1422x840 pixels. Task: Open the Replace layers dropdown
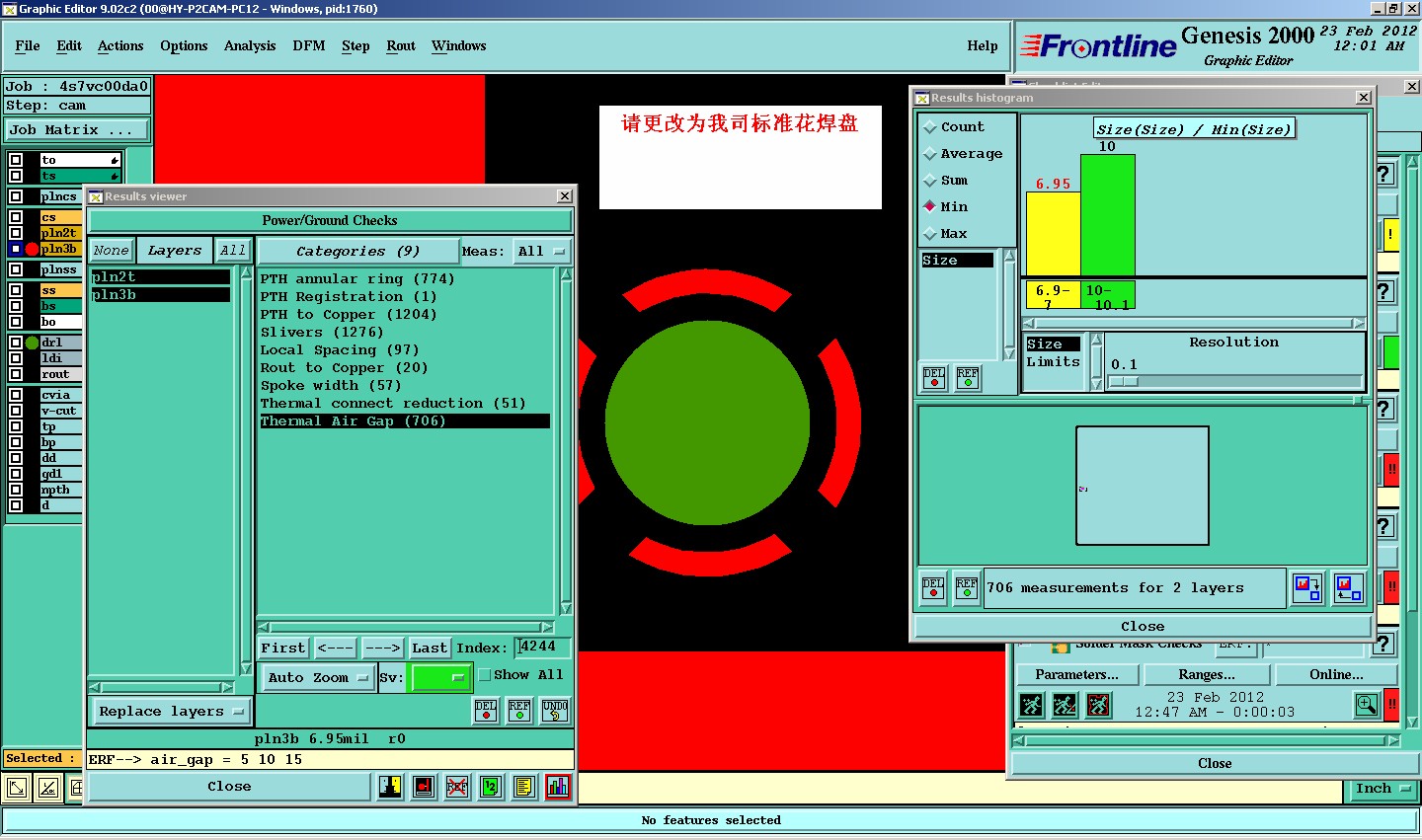click(171, 712)
